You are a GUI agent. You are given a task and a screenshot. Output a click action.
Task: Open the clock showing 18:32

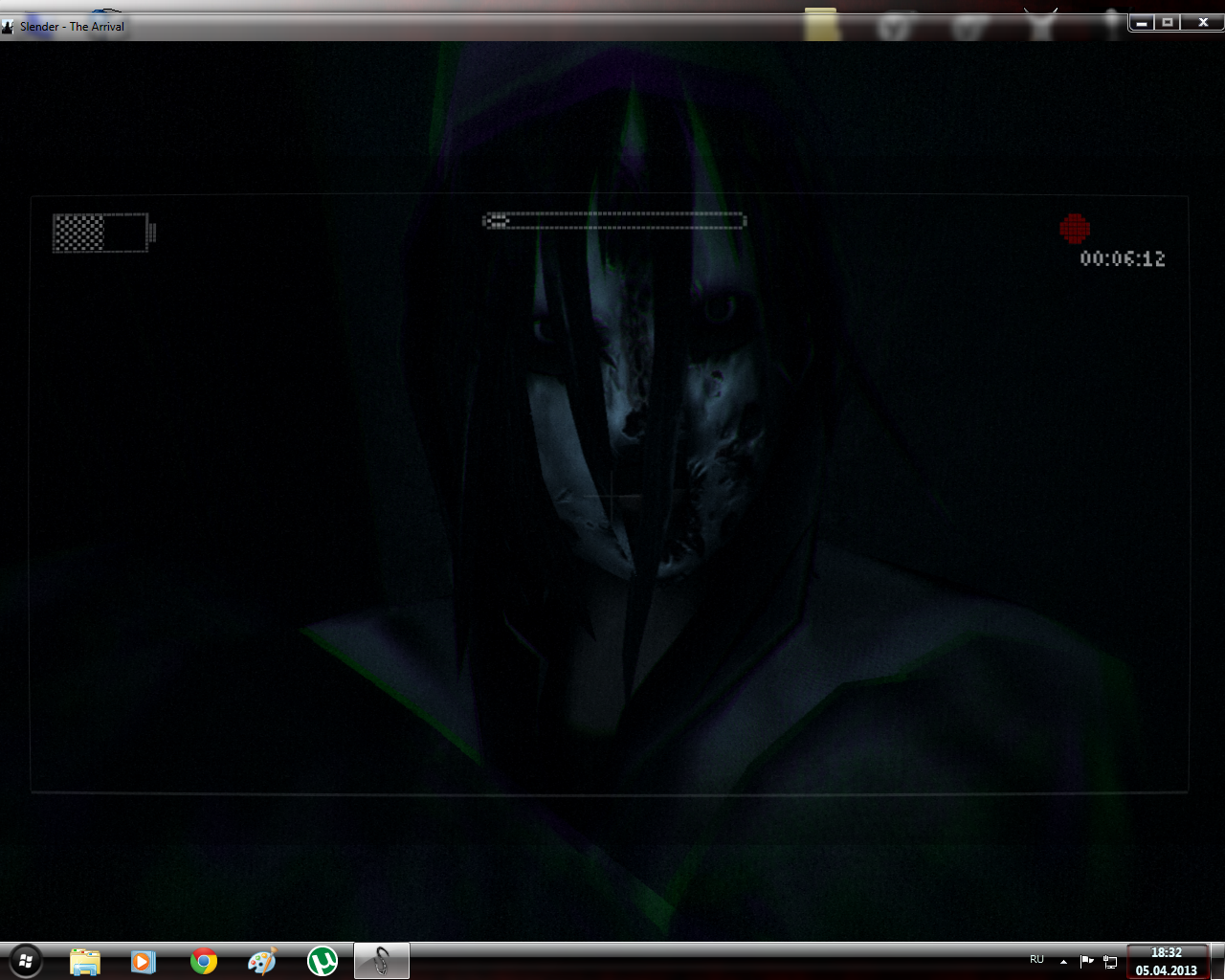[1167, 961]
